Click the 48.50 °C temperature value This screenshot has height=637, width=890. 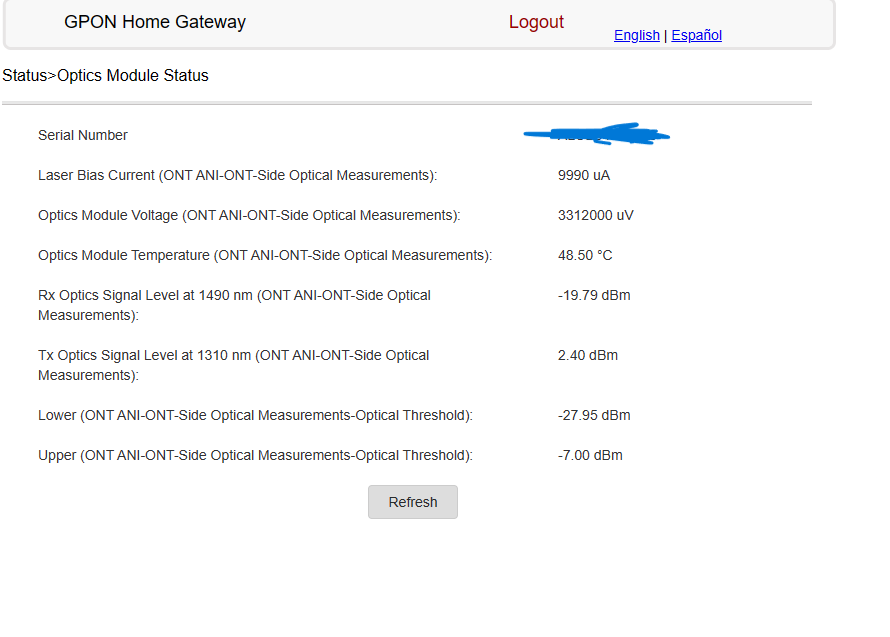coord(585,255)
